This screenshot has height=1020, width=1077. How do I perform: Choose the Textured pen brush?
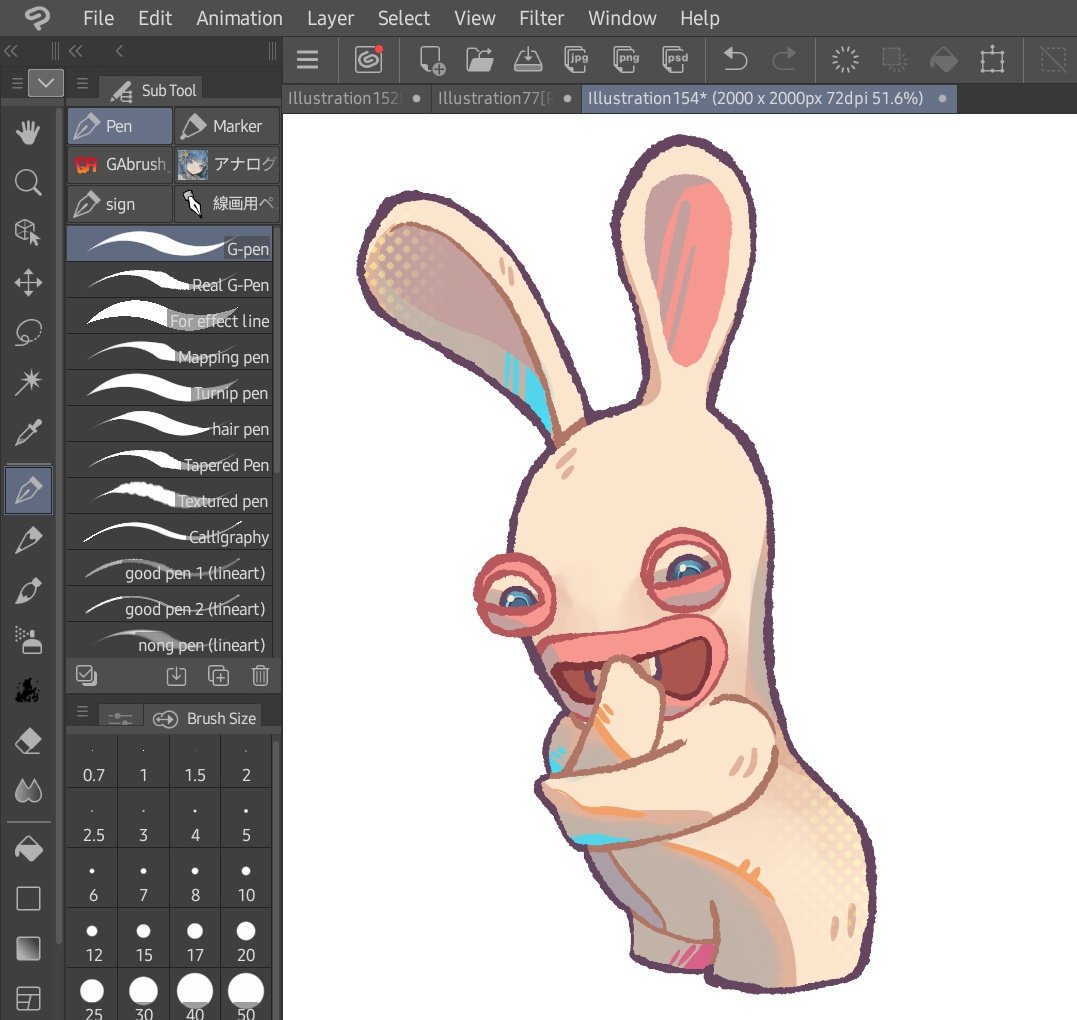click(x=170, y=498)
